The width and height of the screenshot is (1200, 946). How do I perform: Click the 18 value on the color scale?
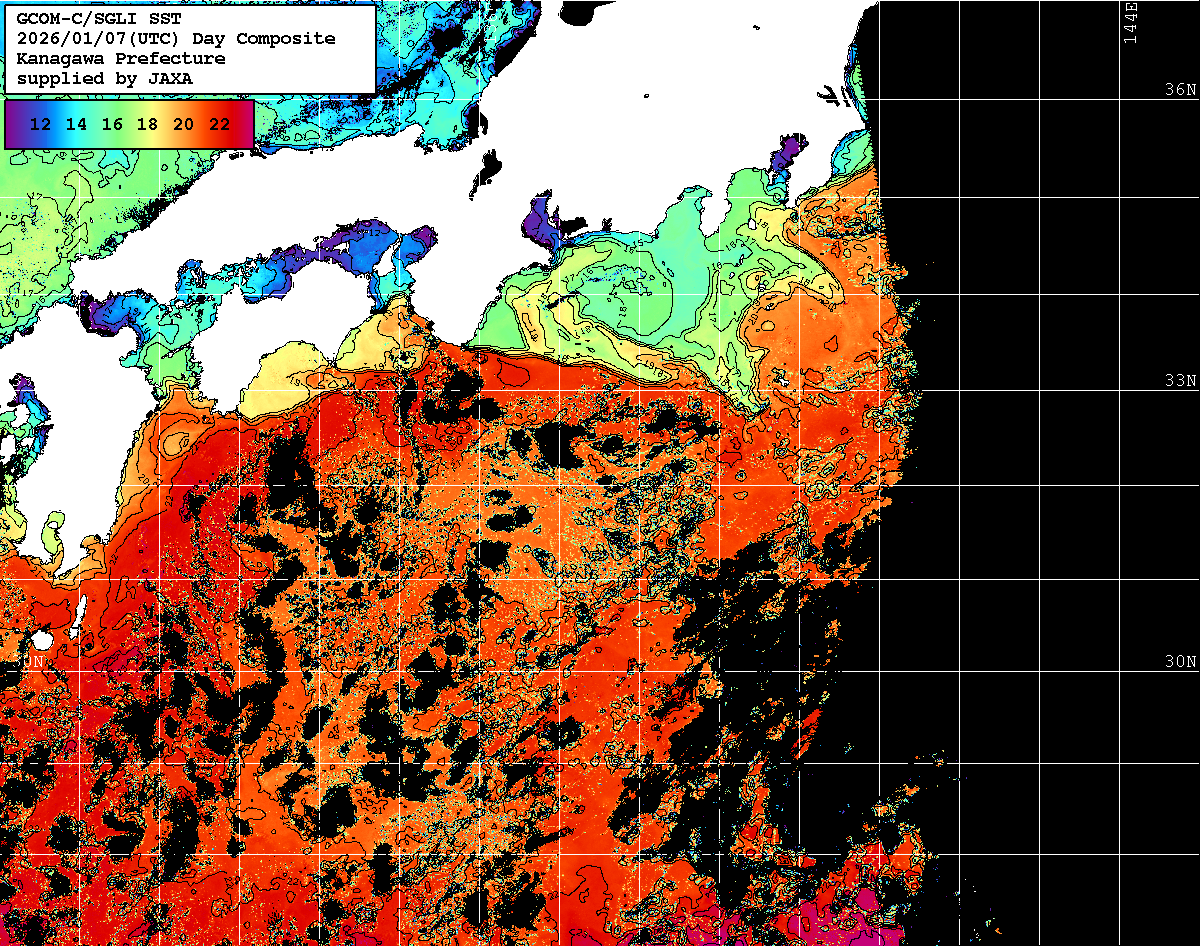[147, 124]
